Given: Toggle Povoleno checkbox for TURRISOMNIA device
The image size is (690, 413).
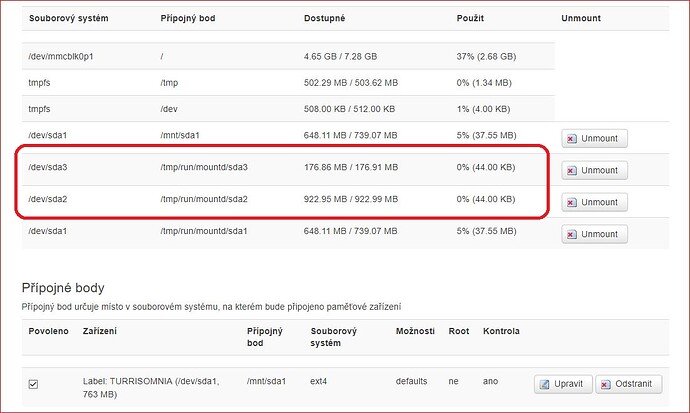Looking at the screenshot, I should [33, 384].
